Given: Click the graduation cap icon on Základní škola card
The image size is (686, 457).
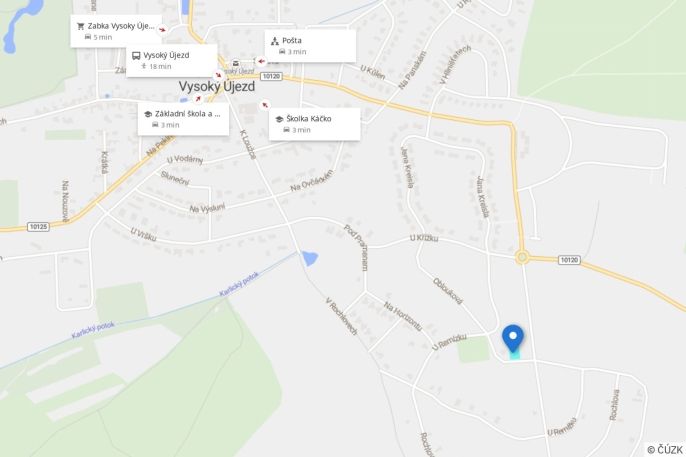Looking at the screenshot, I should (148, 114).
